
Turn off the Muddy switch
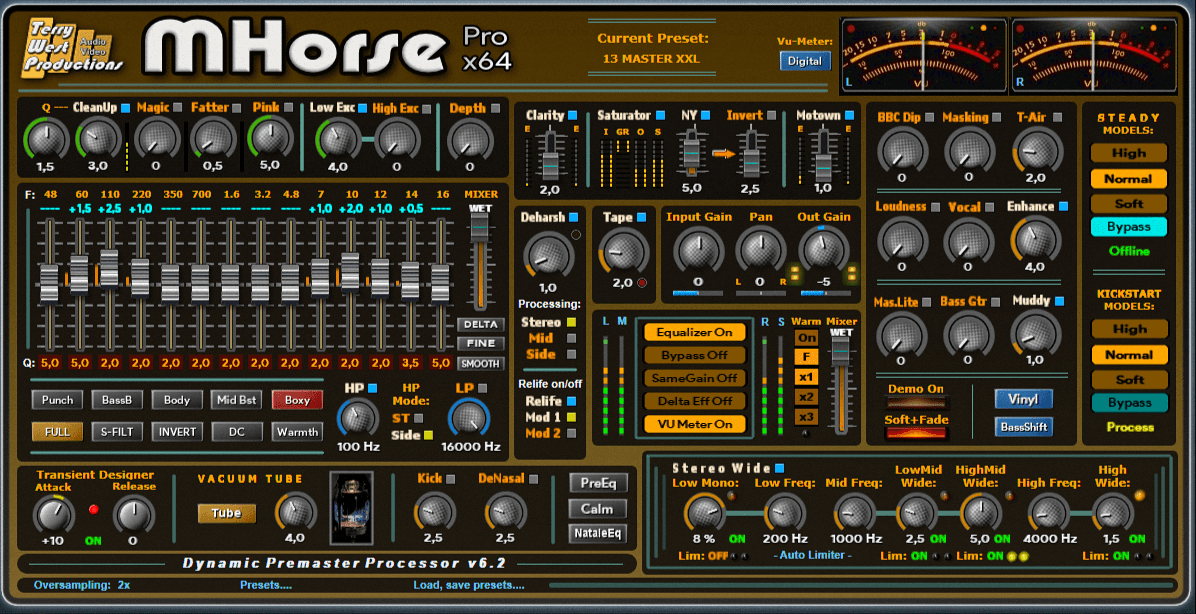(x=1059, y=301)
